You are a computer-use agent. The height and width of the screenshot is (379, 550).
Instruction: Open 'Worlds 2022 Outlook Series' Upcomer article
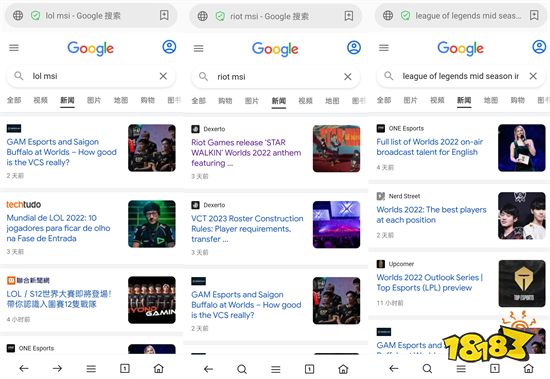(430, 282)
